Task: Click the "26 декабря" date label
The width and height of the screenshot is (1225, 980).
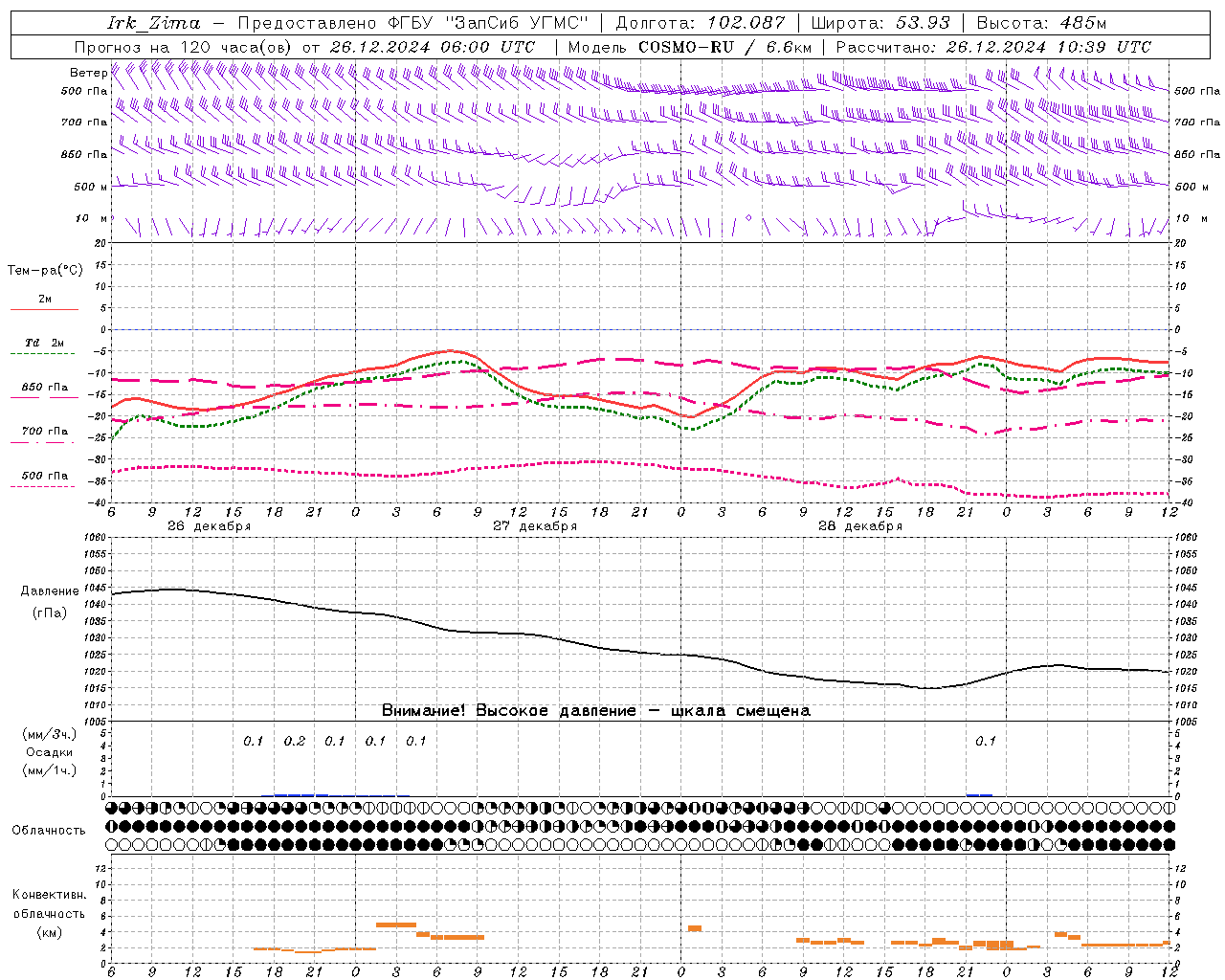Action: click(x=209, y=526)
